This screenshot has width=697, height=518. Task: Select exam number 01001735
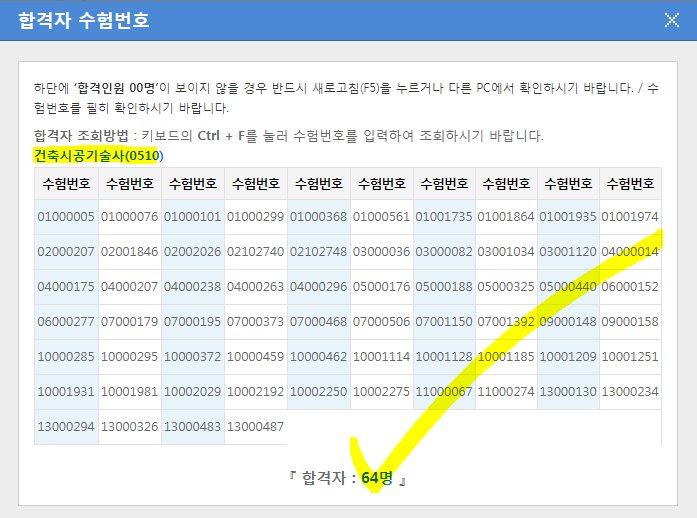pos(444,217)
